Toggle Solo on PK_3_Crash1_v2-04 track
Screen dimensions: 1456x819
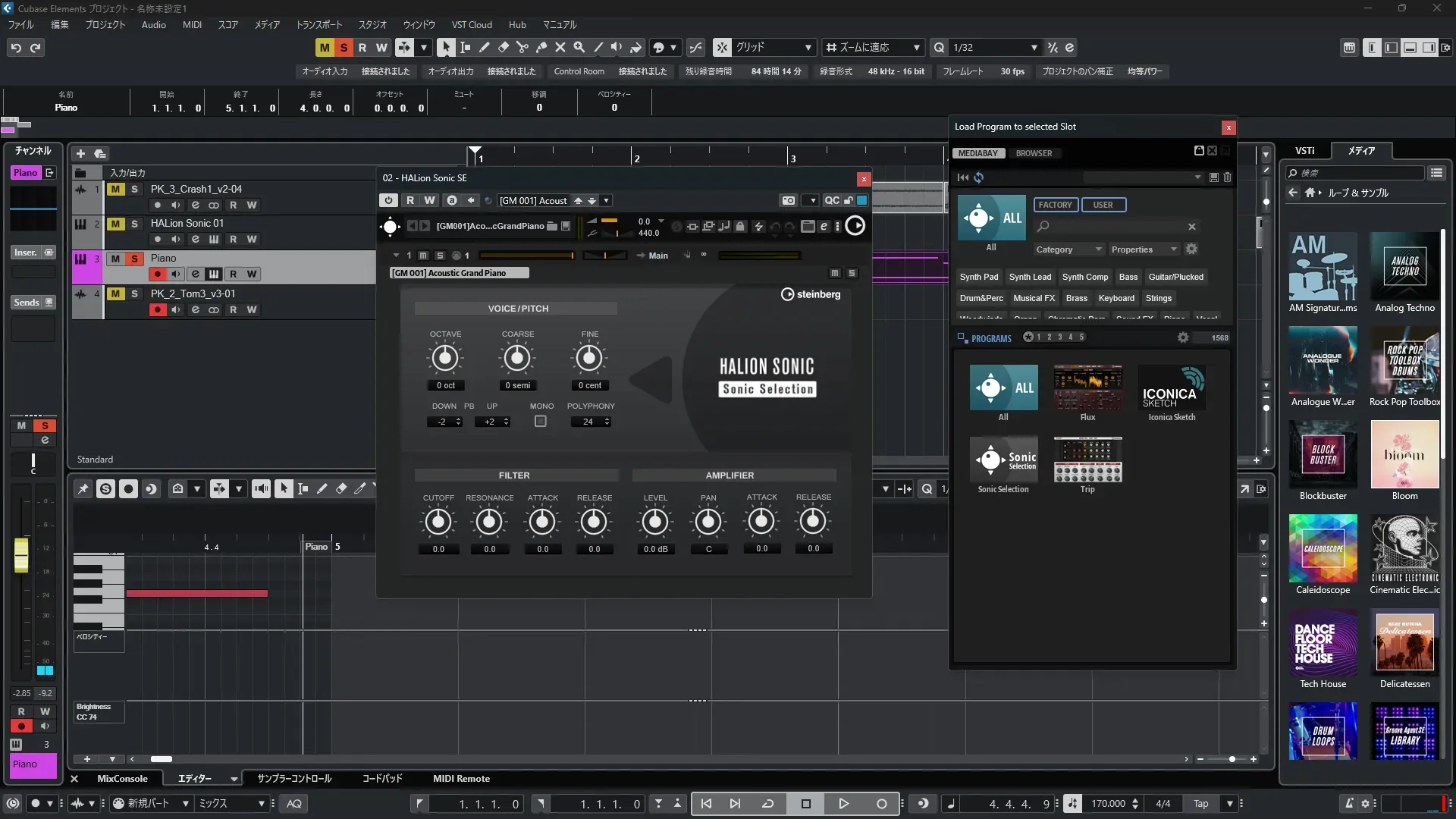point(134,189)
